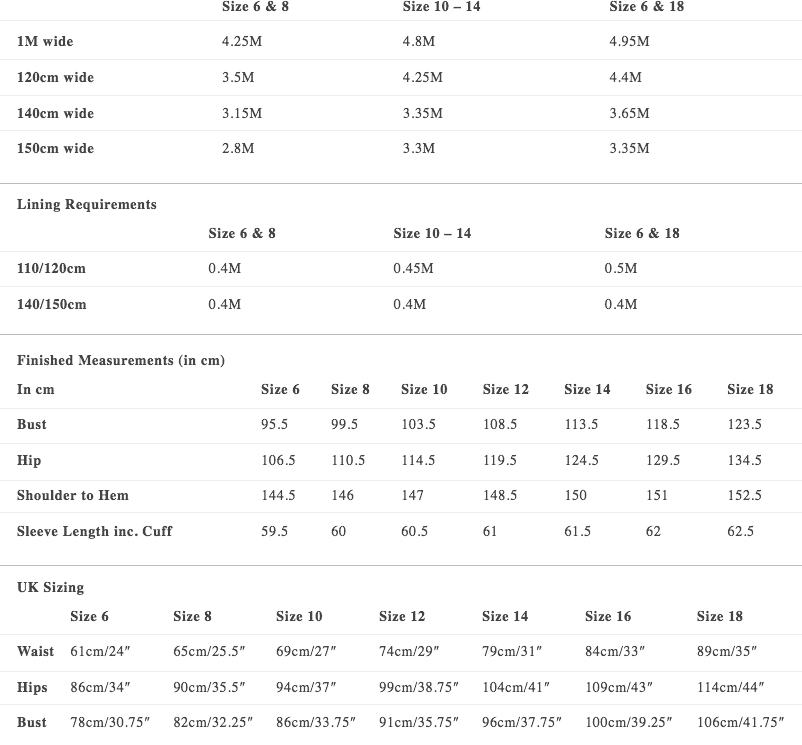Select the 140cm wide 3.65M value
802x745 pixels.
tap(629, 113)
